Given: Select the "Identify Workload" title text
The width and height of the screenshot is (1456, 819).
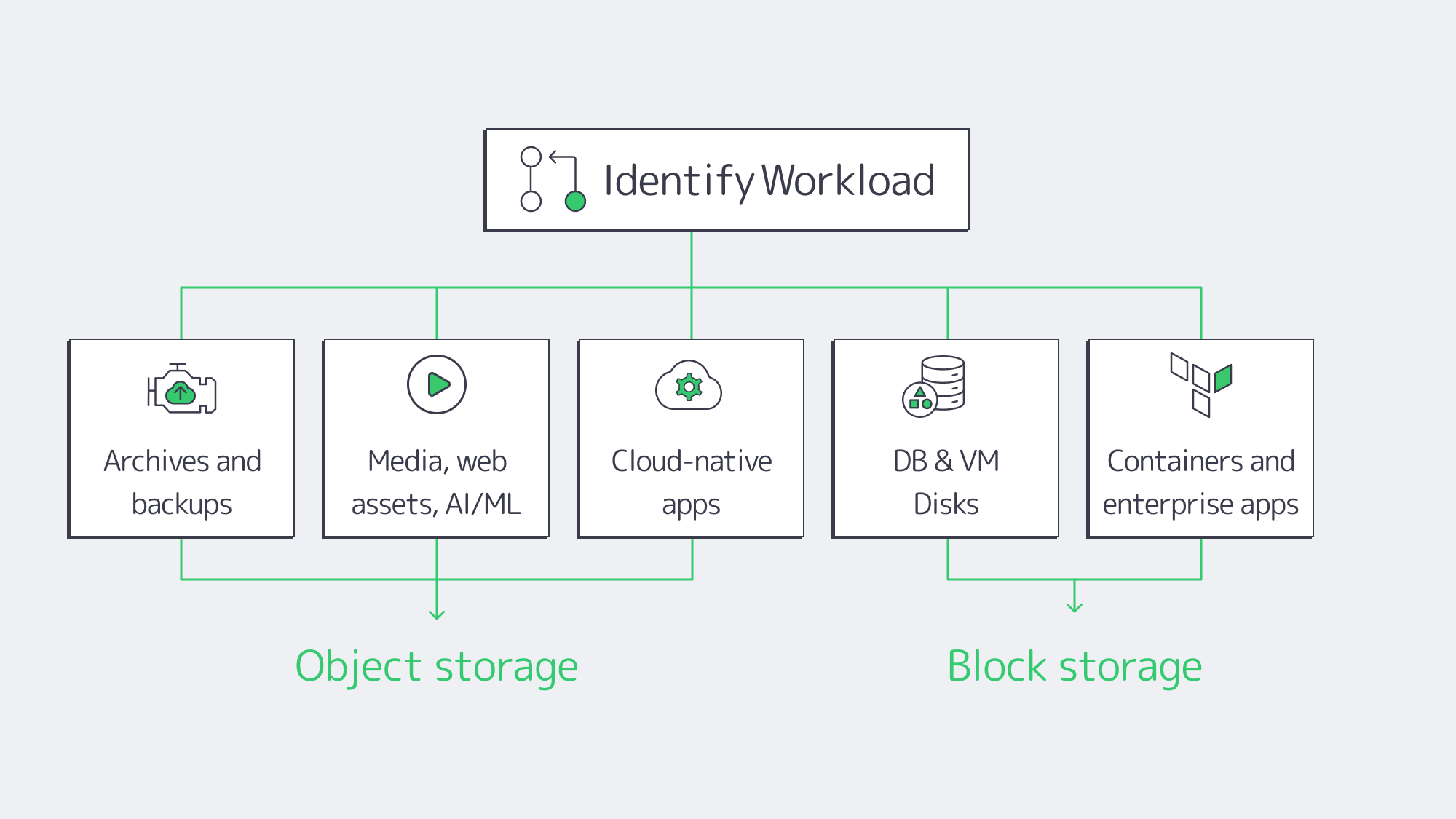Looking at the screenshot, I should 769,181.
